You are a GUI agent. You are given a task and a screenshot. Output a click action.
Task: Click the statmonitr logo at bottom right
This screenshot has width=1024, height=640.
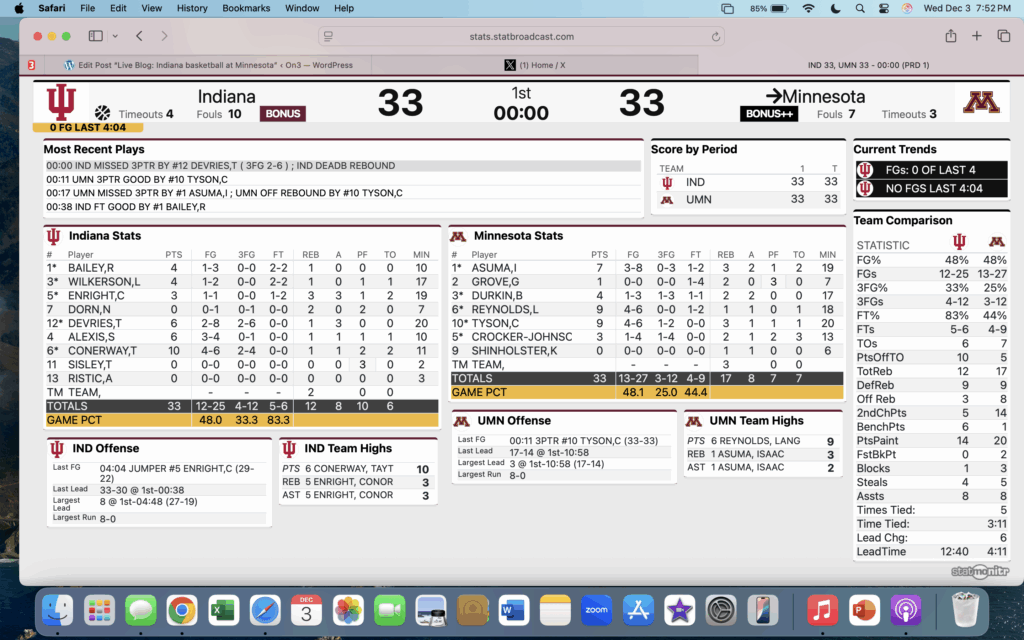click(x=977, y=572)
